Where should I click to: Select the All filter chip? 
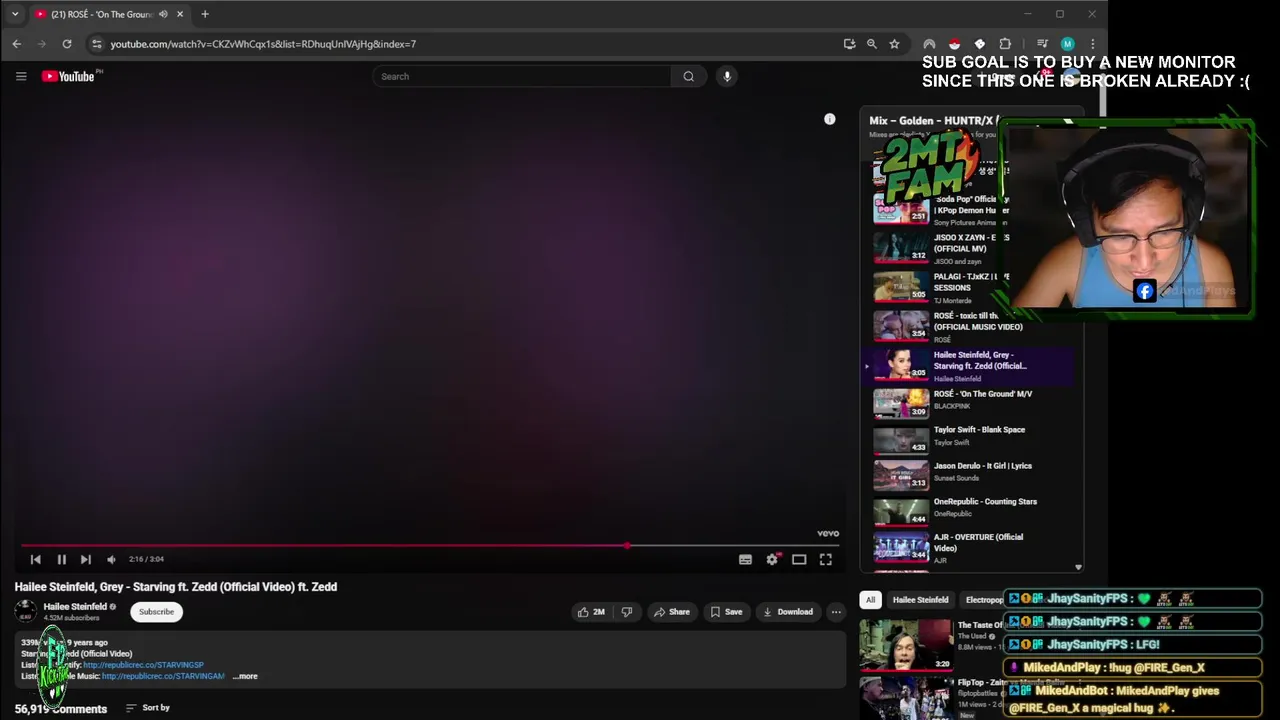pos(870,600)
